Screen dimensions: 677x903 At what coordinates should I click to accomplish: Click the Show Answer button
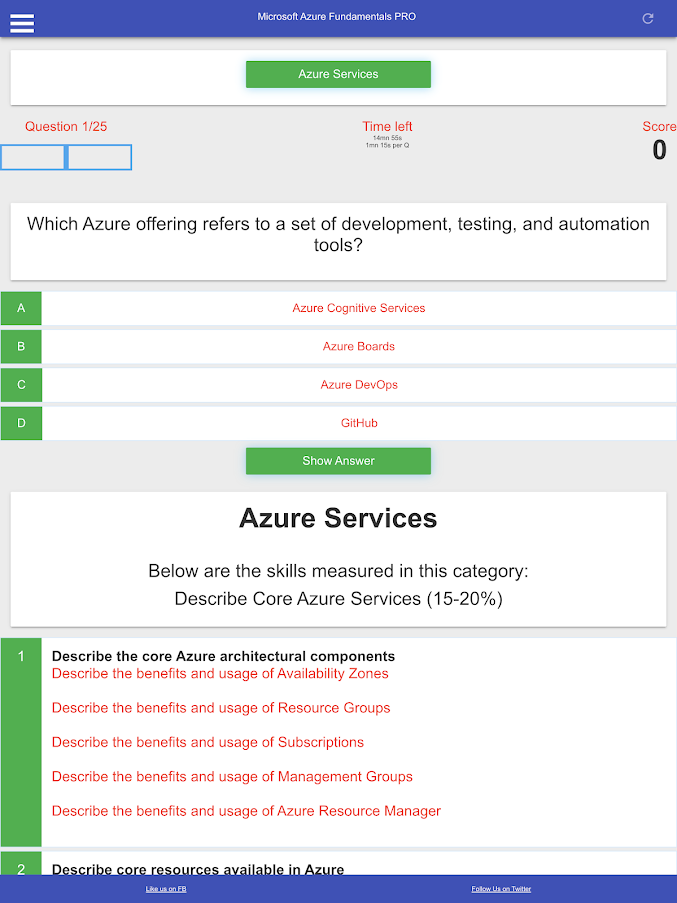click(x=338, y=461)
